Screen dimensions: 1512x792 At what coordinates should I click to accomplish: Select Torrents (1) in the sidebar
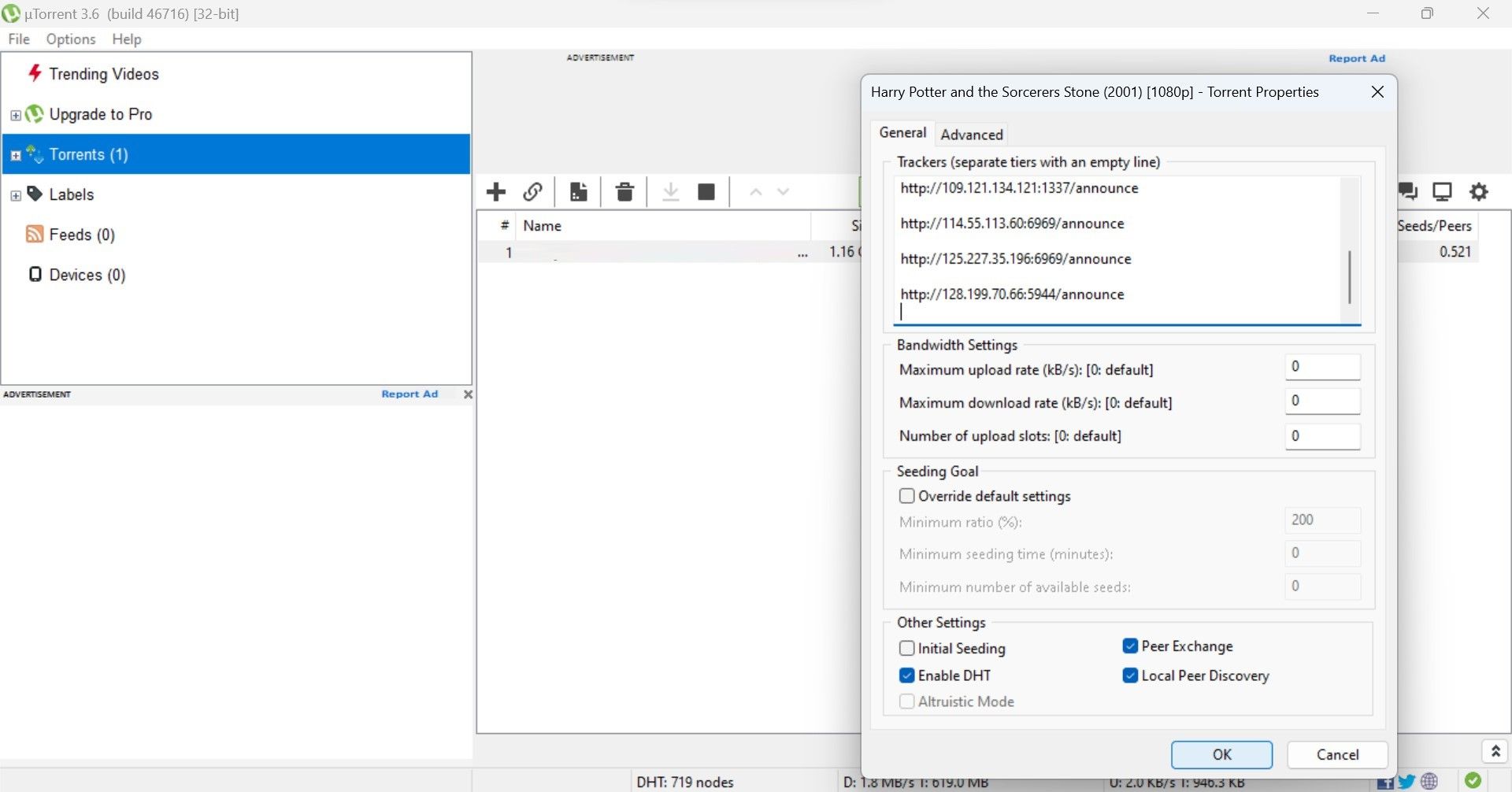point(236,154)
